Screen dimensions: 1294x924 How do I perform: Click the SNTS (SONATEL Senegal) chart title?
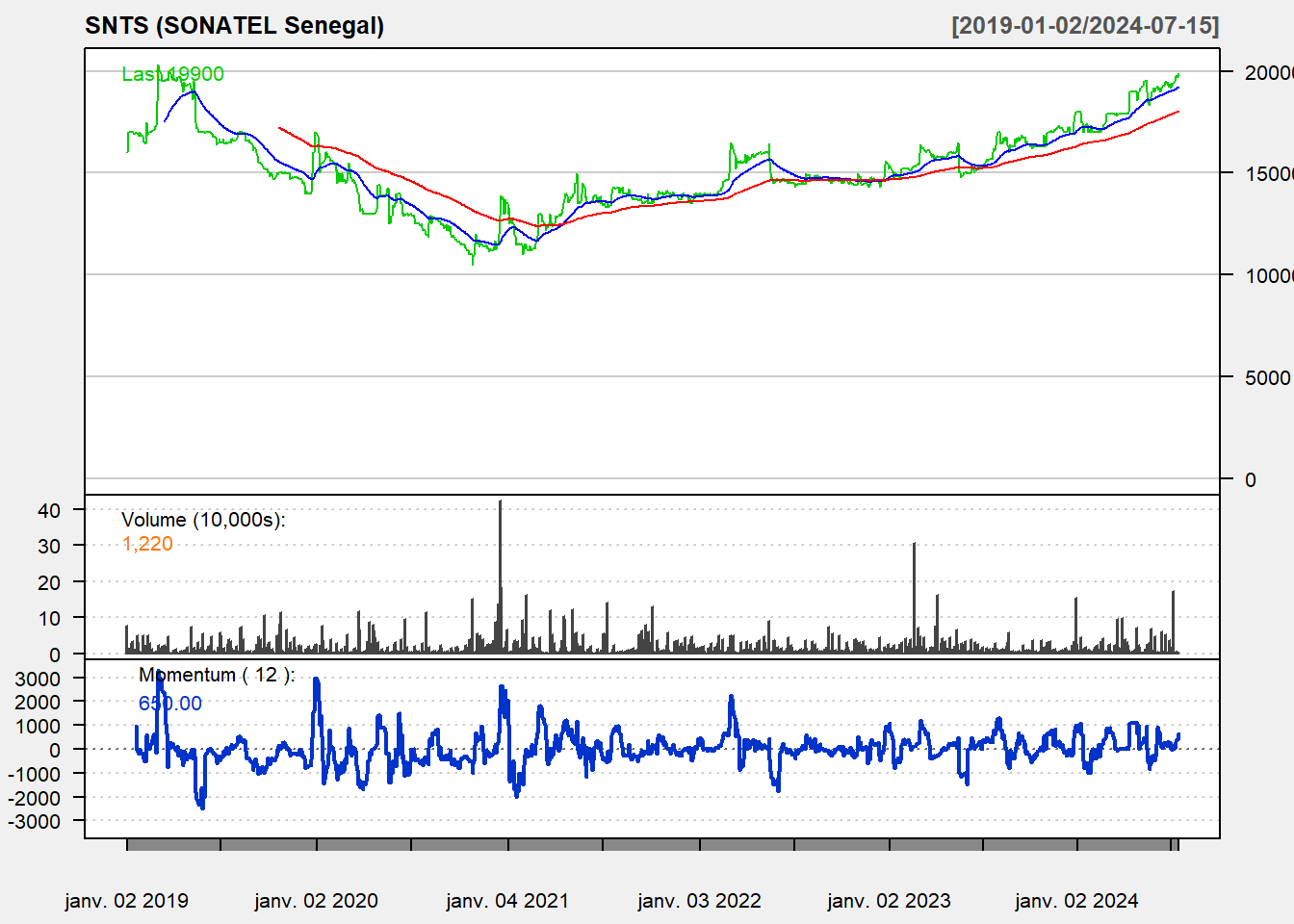point(234,26)
